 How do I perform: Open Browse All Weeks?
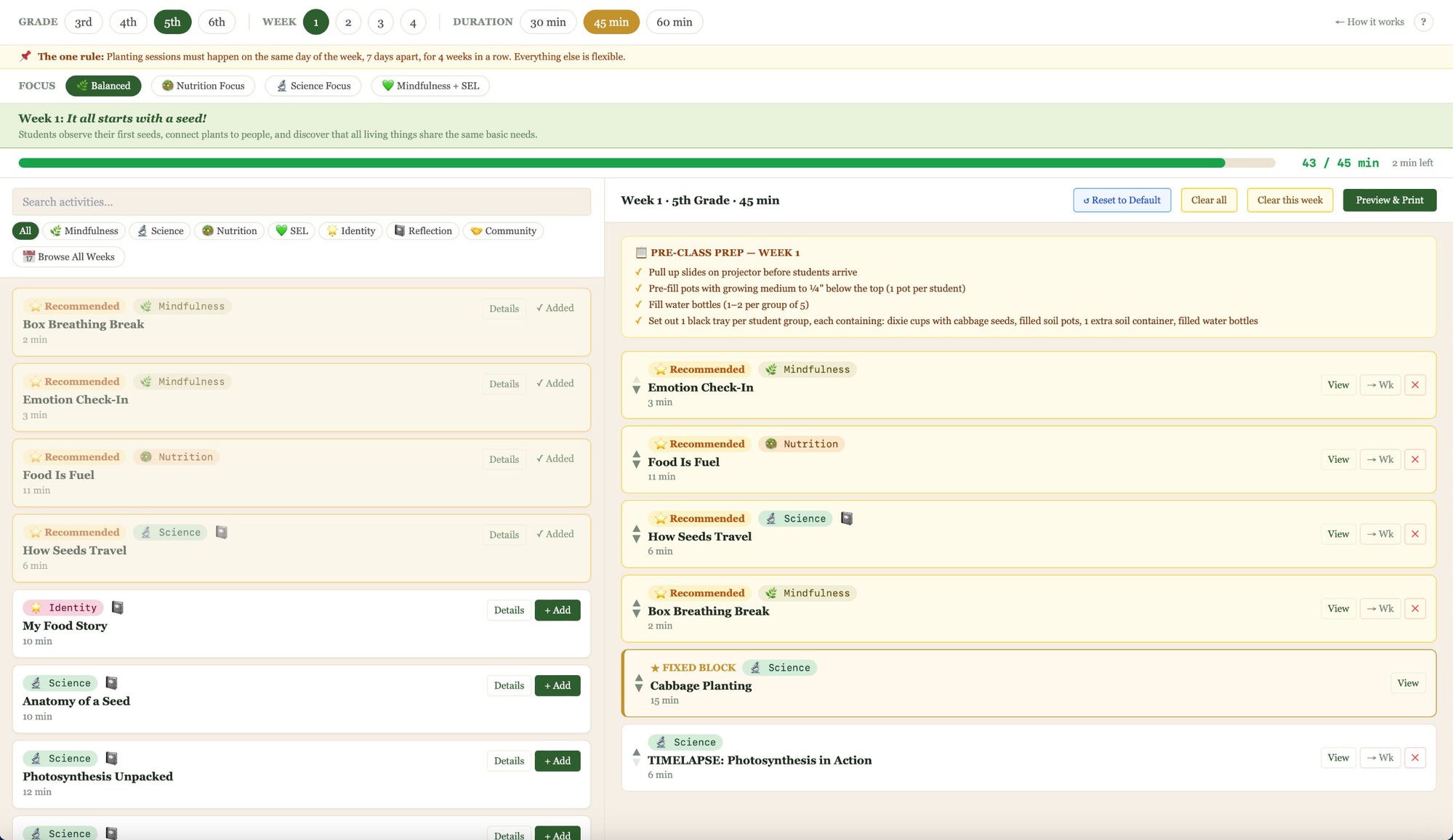pyautogui.click(x=68, y=257)
